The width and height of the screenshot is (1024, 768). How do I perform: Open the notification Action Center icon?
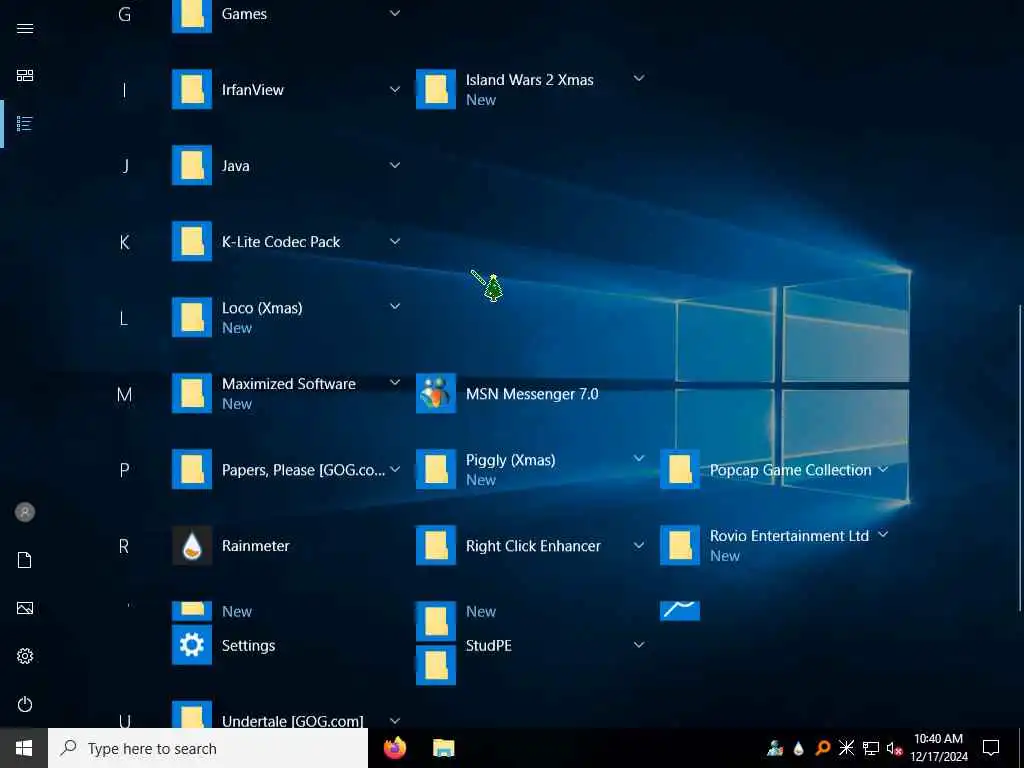click(991, 748)
